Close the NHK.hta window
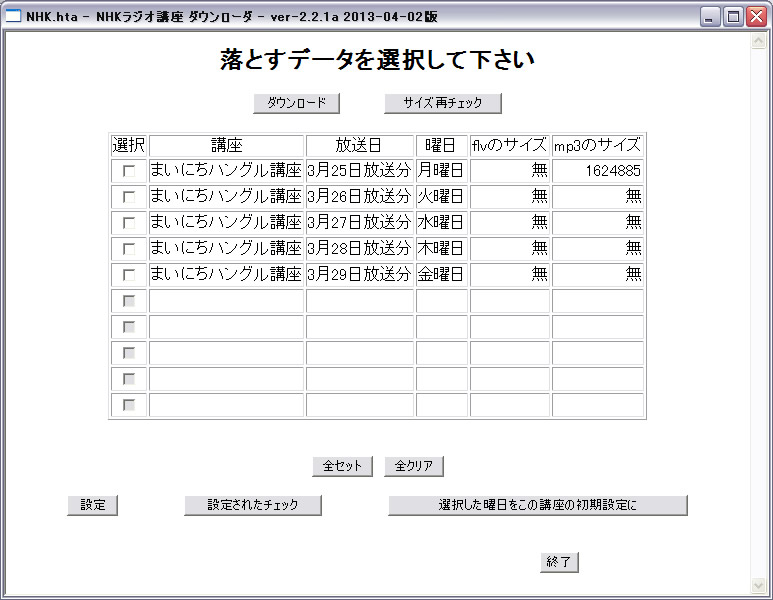773x600 pixels. tap(756, 17)
